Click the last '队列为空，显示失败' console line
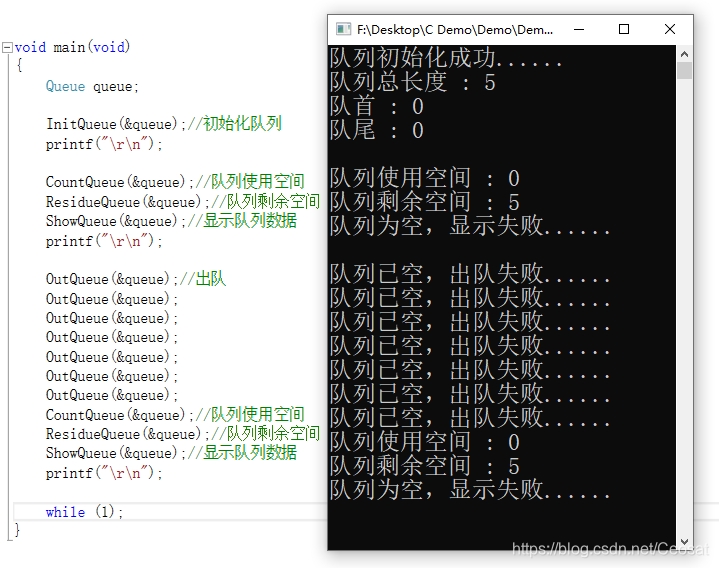The image size is (719, 568). pyautogui.click(x=470, y=490)
